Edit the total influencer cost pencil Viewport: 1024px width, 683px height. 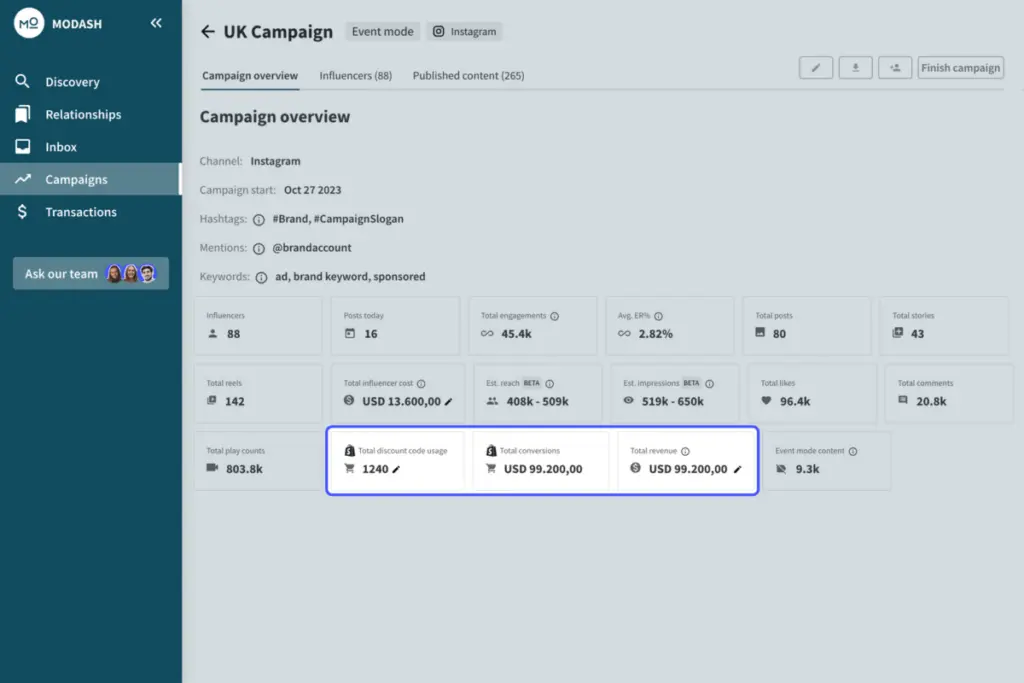click(449, 402)
